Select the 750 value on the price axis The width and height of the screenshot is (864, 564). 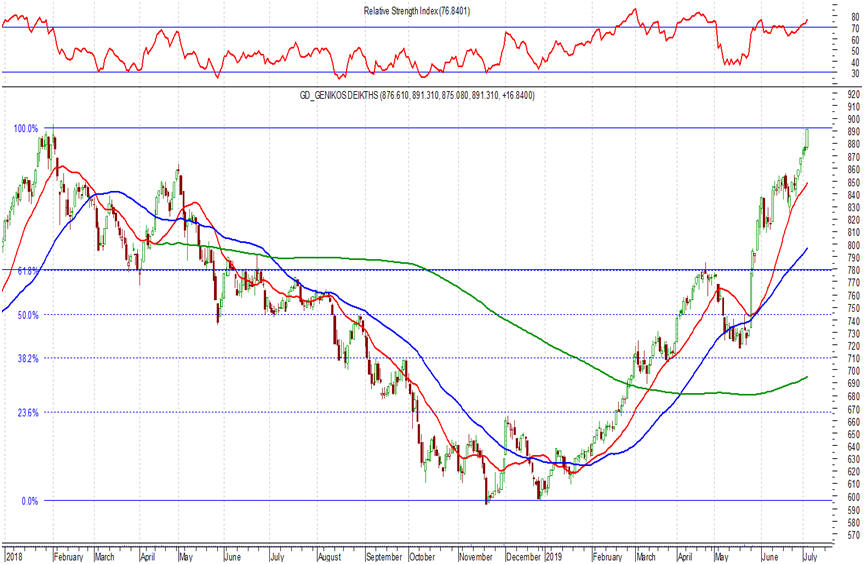click(854, 308)
